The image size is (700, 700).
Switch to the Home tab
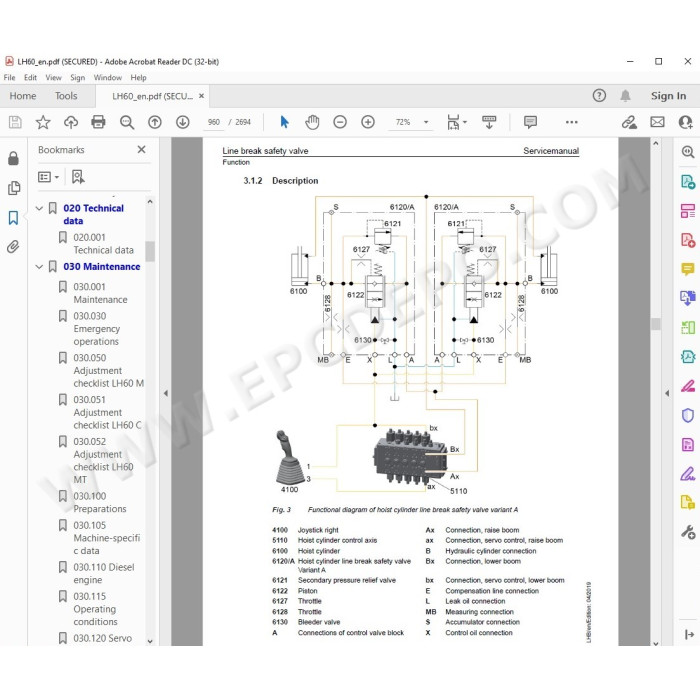click(x=23, y=96)
